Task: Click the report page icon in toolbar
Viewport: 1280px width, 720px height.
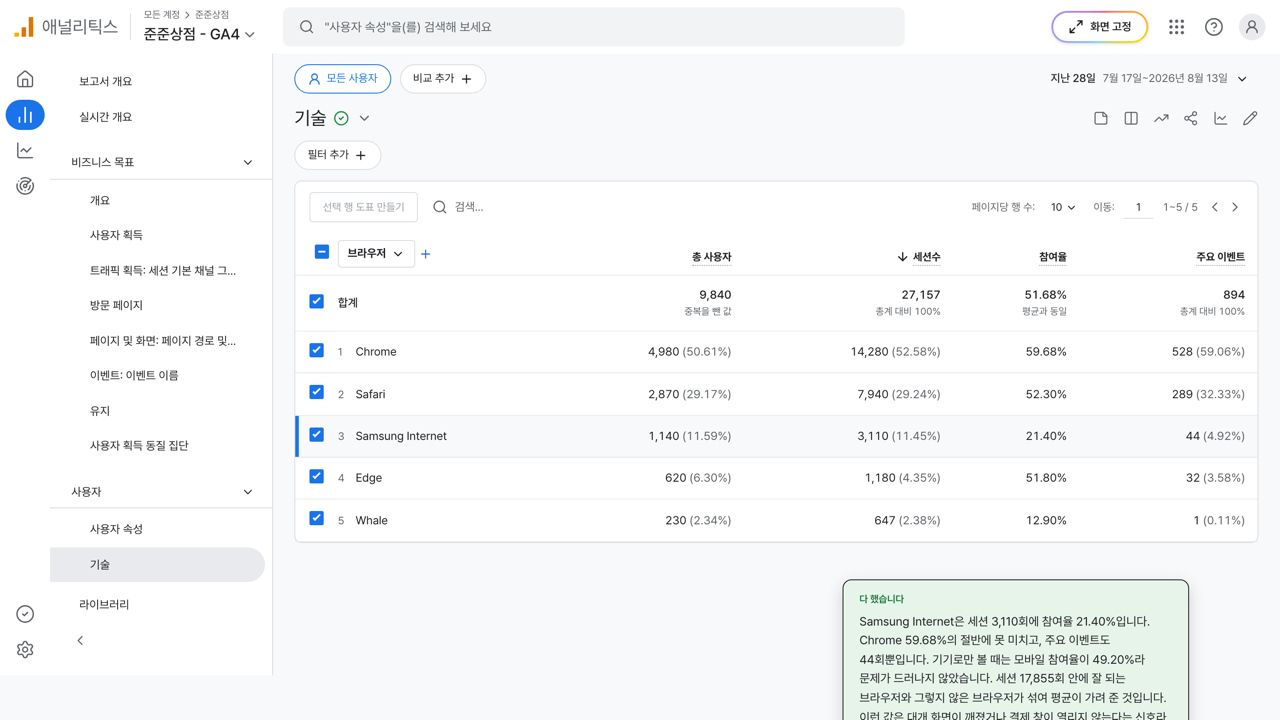Action: (x=1101, y=118)
